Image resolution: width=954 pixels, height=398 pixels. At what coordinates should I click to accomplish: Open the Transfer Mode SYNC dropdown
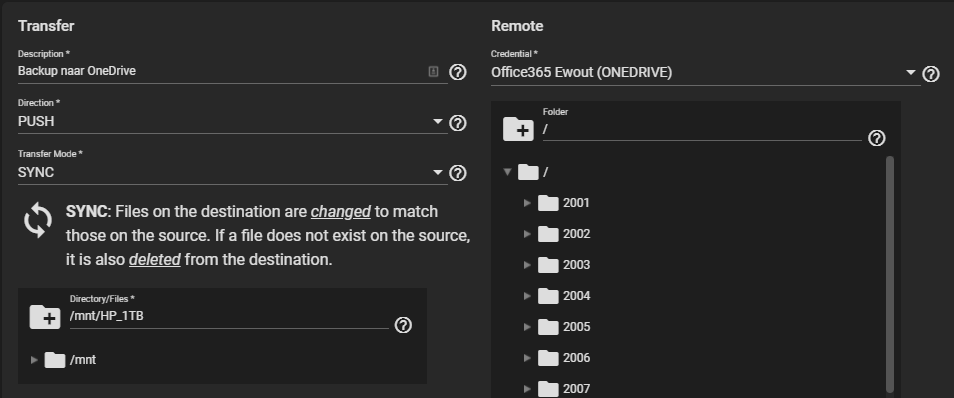click(232, 172)
